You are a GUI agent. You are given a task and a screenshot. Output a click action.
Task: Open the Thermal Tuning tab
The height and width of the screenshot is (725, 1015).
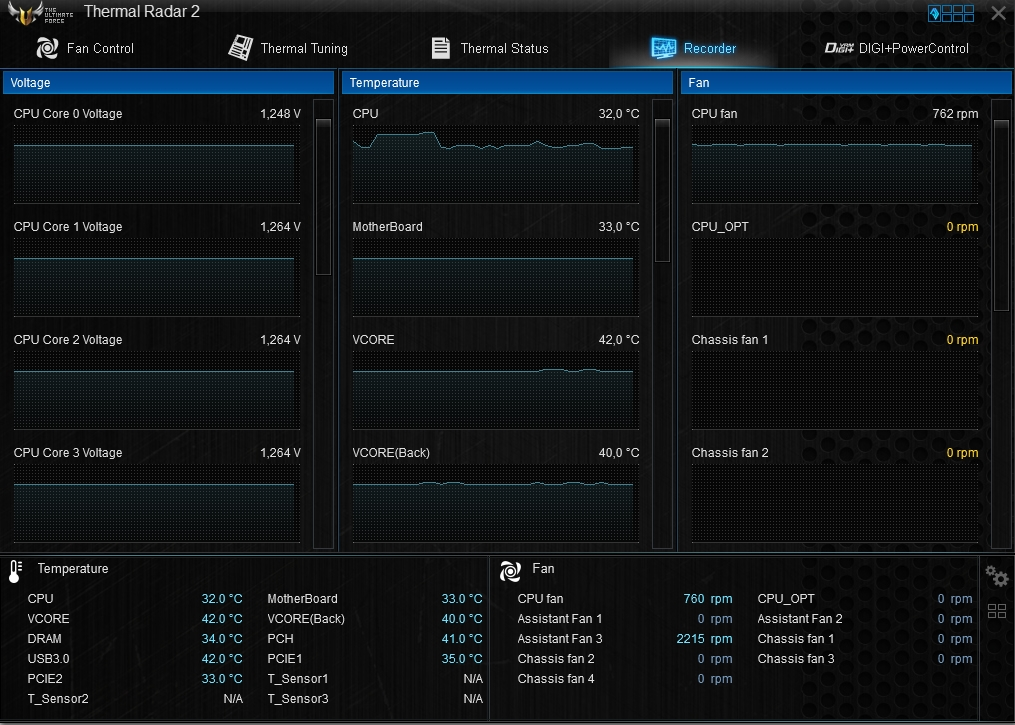tap(288, 48)
